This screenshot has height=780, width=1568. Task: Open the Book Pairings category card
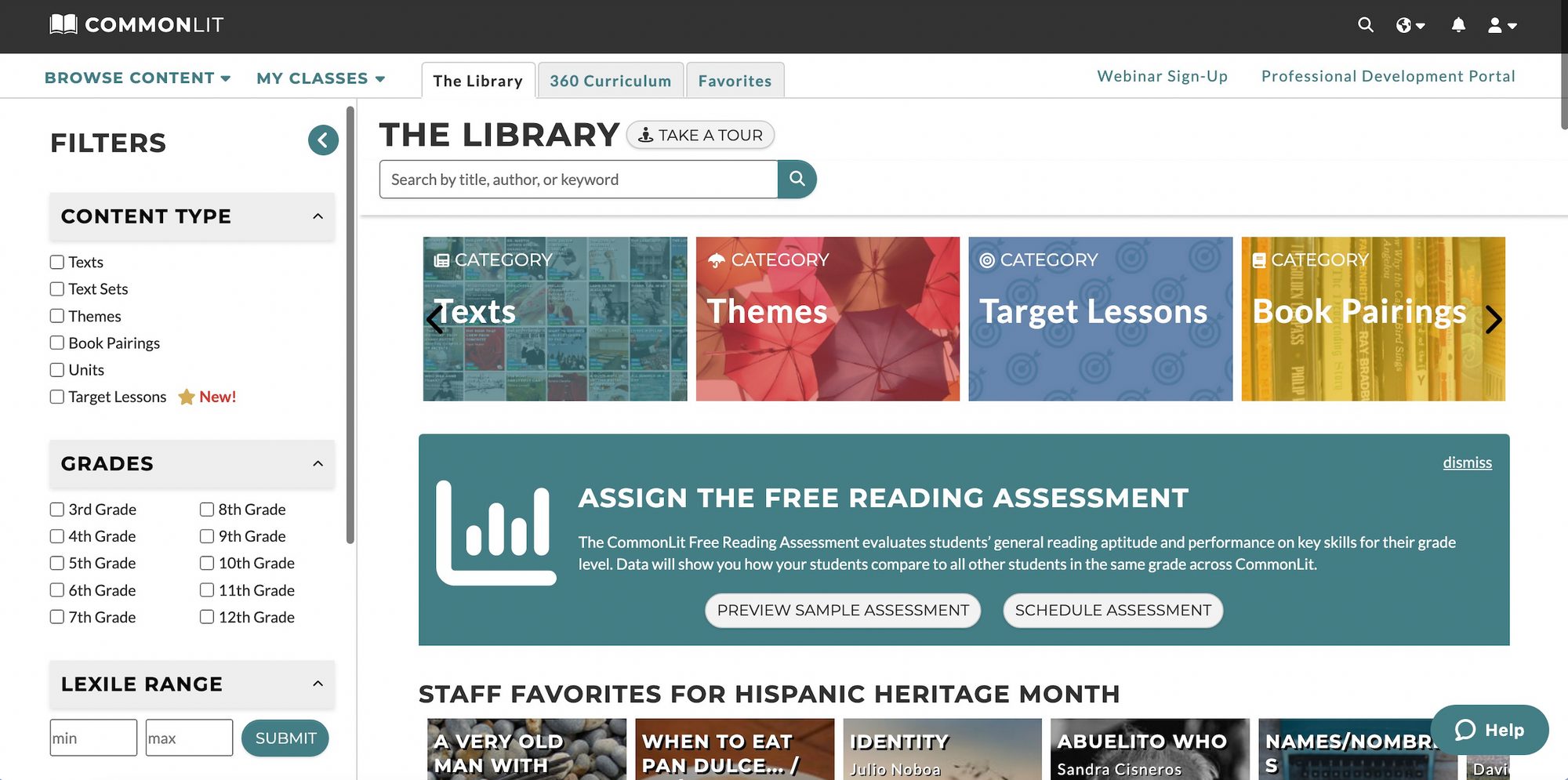(1374, 319)
